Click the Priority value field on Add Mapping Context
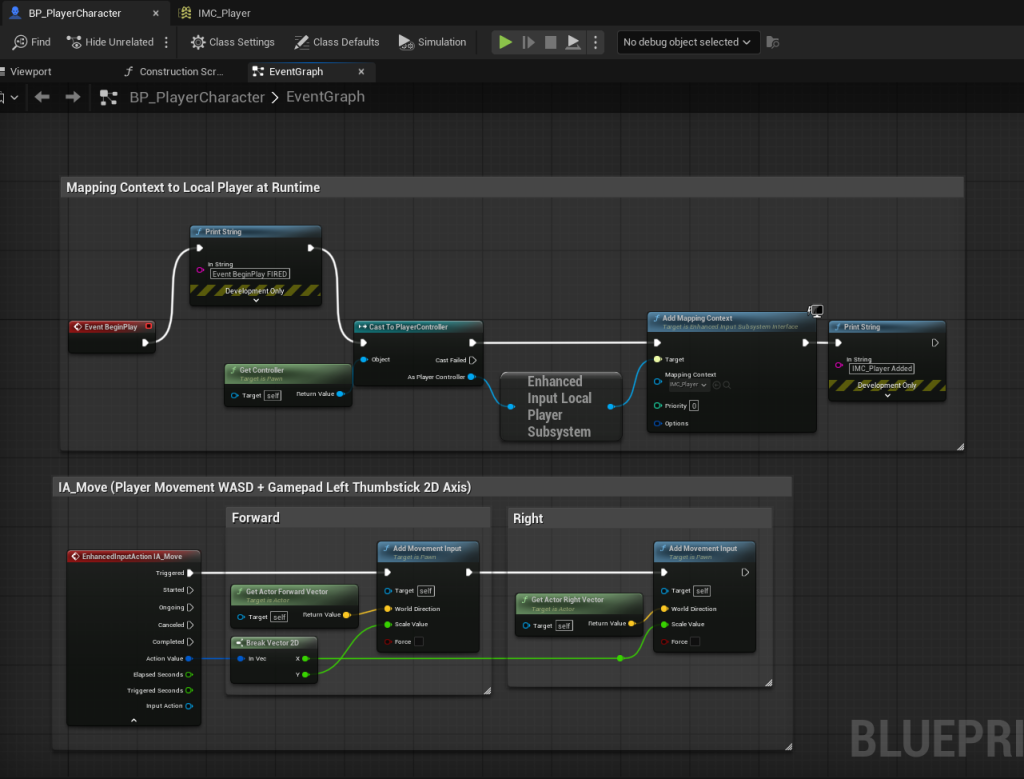Screen dimensions: 1024x779 tap(693, 406)
